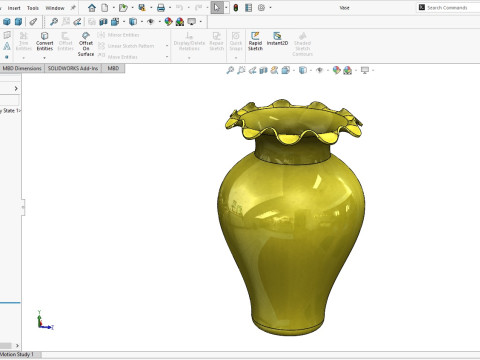Click Previous View in the second-row toolbar
This screenshot has height=360, width=480.
(77, 22)
